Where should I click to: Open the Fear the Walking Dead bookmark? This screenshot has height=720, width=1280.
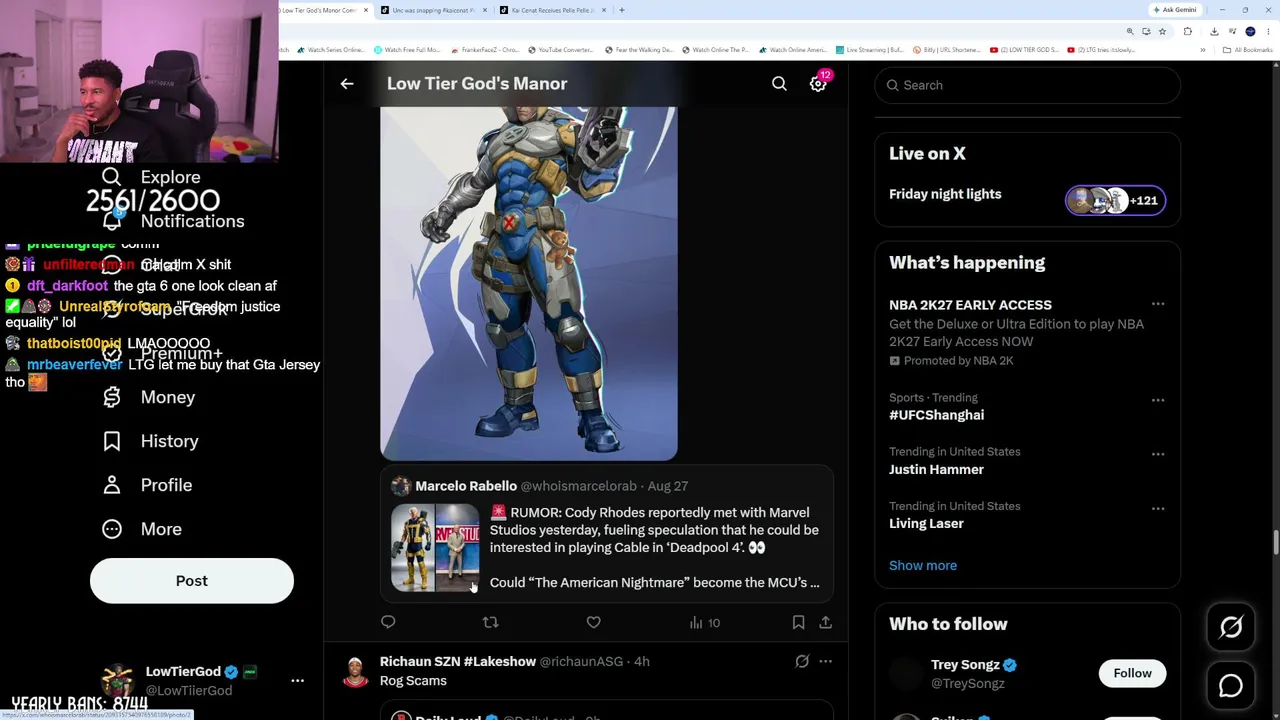pyautogui.click(x=638, y=50)
